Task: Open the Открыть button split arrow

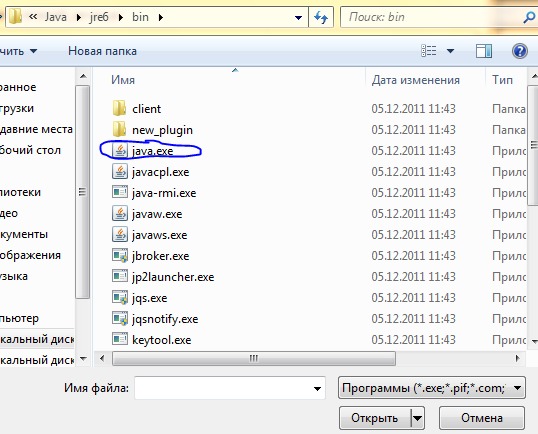Action: point(418,418)
